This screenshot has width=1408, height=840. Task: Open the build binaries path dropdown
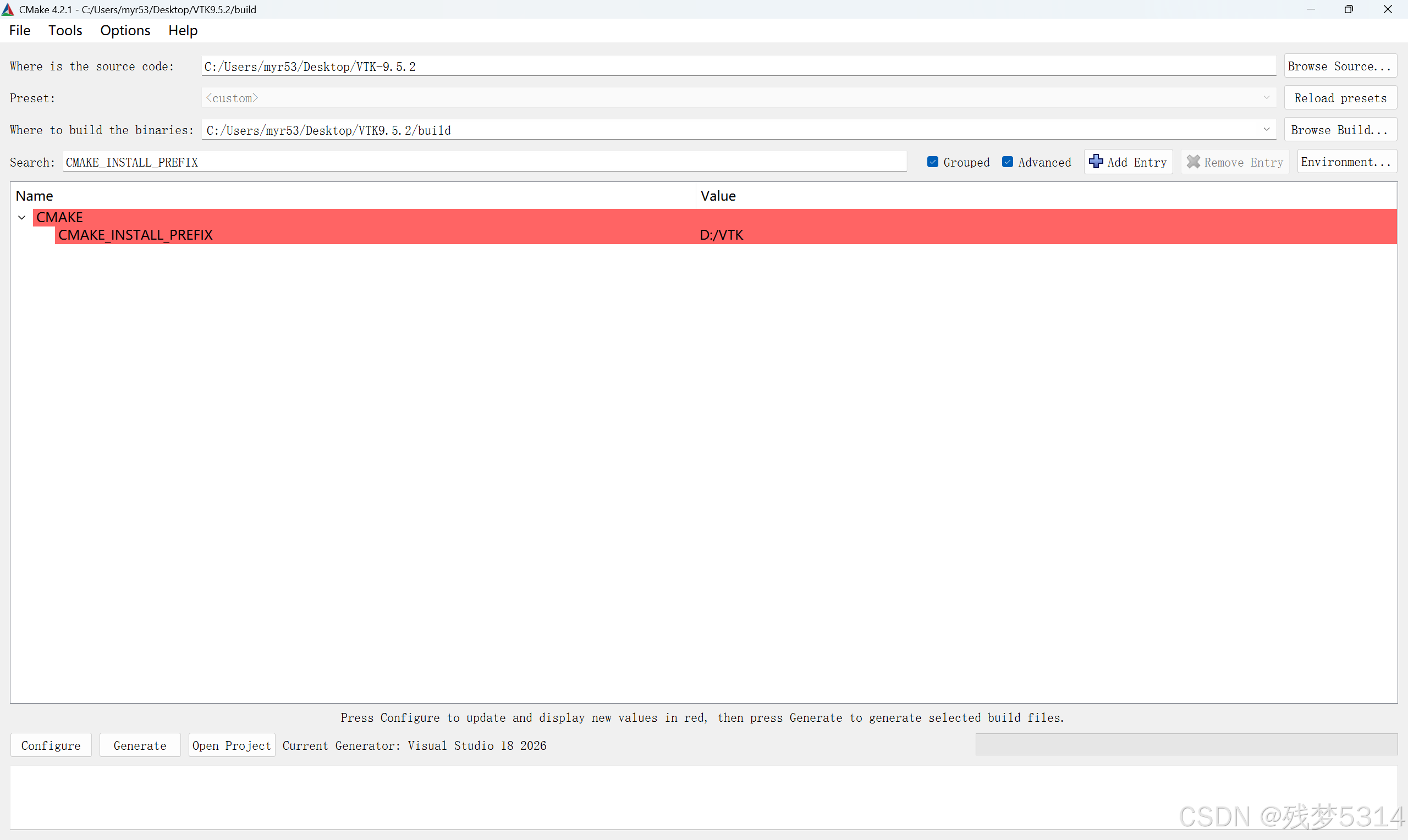[x=1266, y=130]
